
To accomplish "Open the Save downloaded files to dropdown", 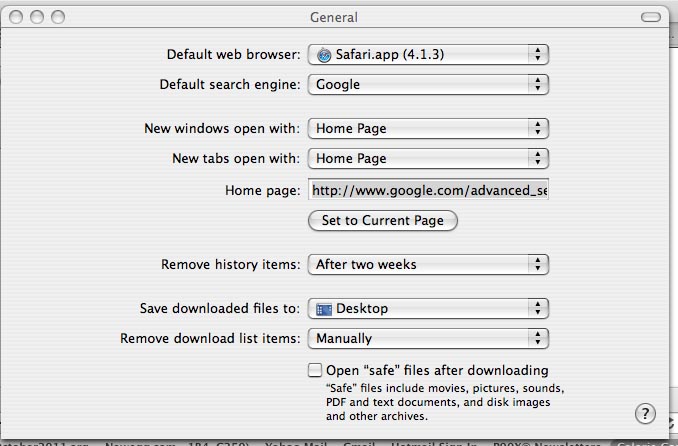I will click(x=428, y=308).
